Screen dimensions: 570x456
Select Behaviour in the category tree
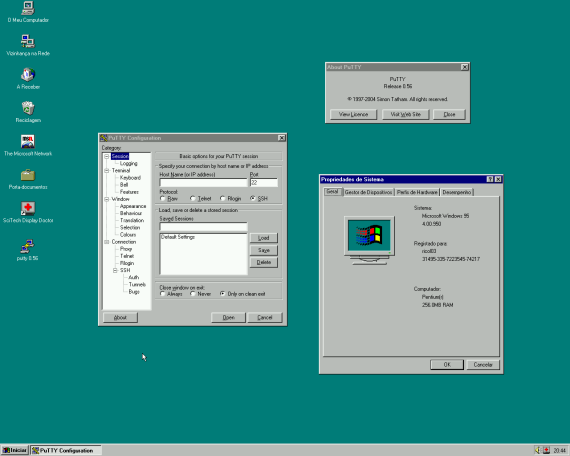click(x=131, y=213)
